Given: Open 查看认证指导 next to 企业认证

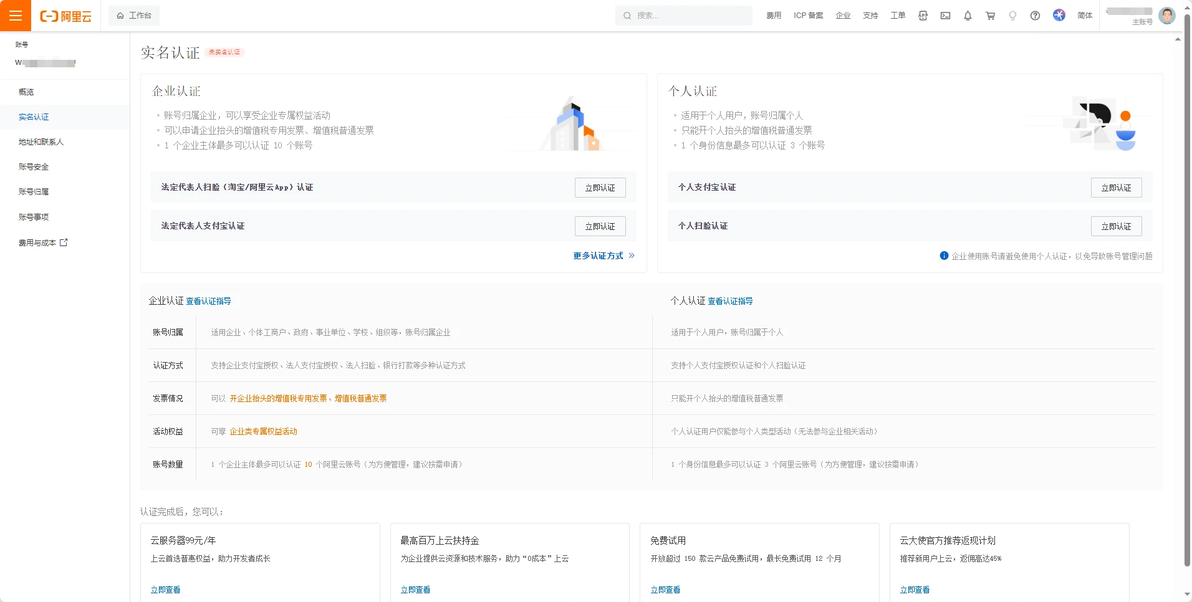Looking at the screenshot, I should [x=208, y=301].
